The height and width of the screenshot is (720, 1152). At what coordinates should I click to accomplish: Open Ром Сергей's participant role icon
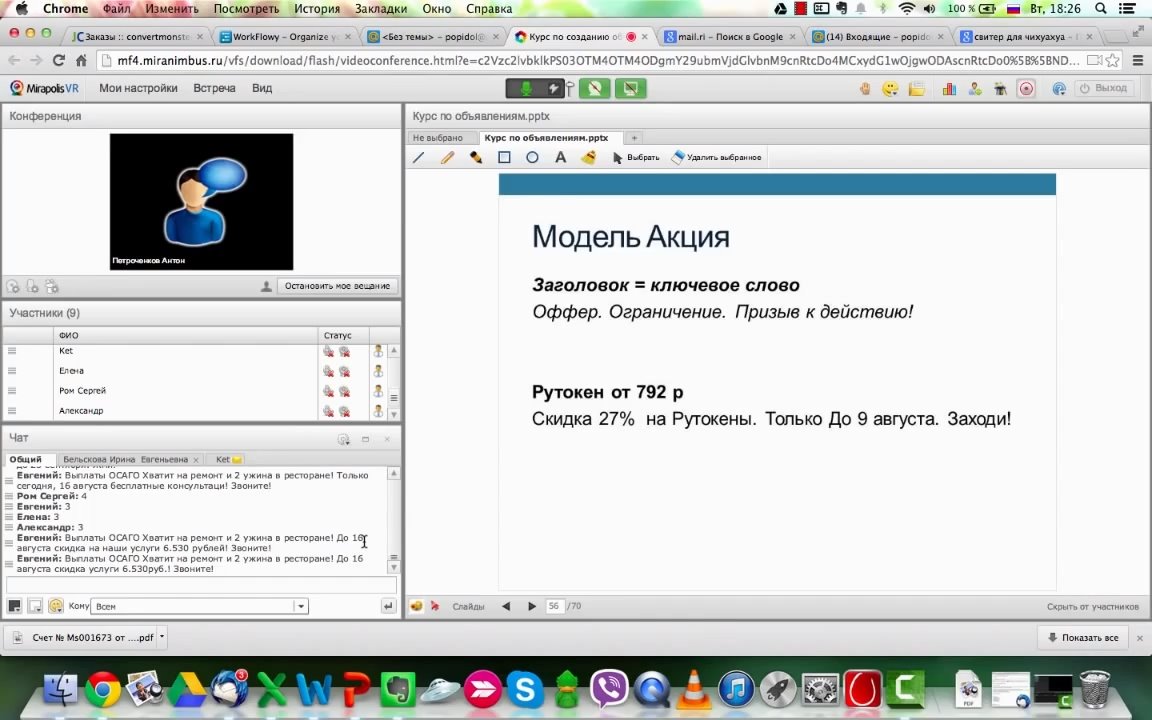pos(378,391)
